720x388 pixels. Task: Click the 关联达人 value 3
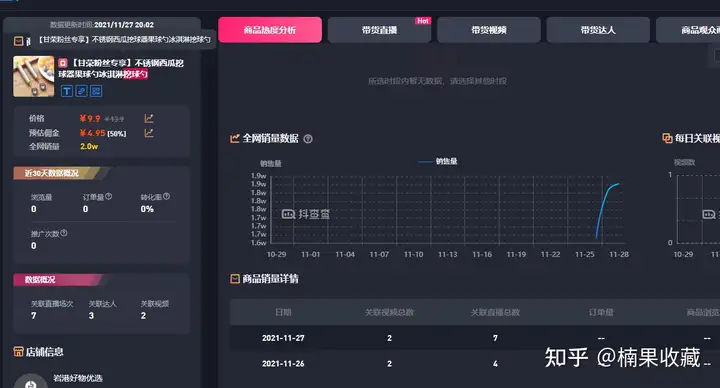[91, 315]
